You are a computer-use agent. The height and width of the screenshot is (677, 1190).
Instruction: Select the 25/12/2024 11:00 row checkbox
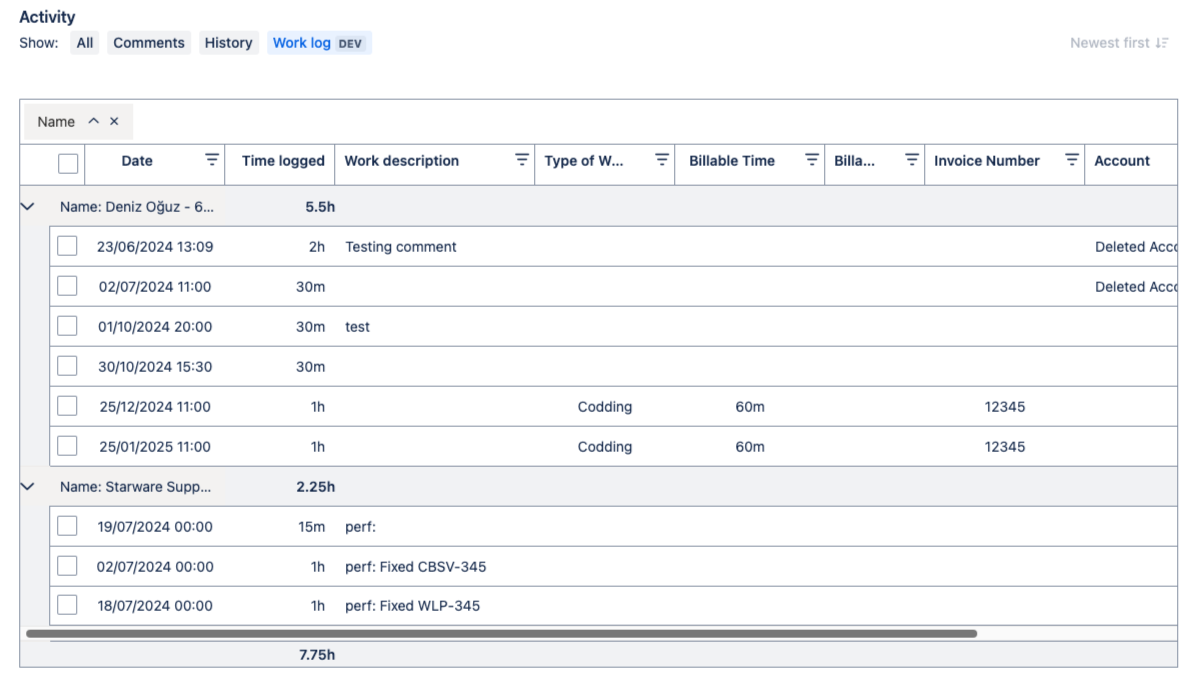pos(67,406)
